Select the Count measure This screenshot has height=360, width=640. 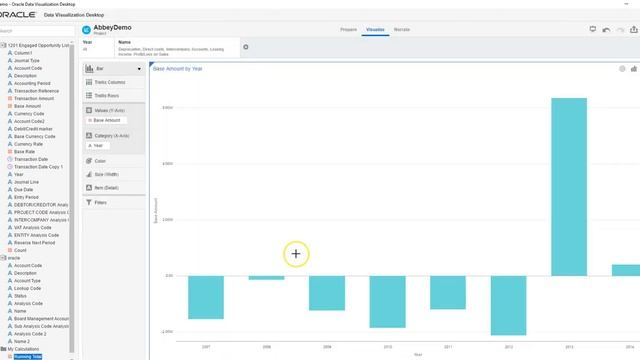[20, 250]
